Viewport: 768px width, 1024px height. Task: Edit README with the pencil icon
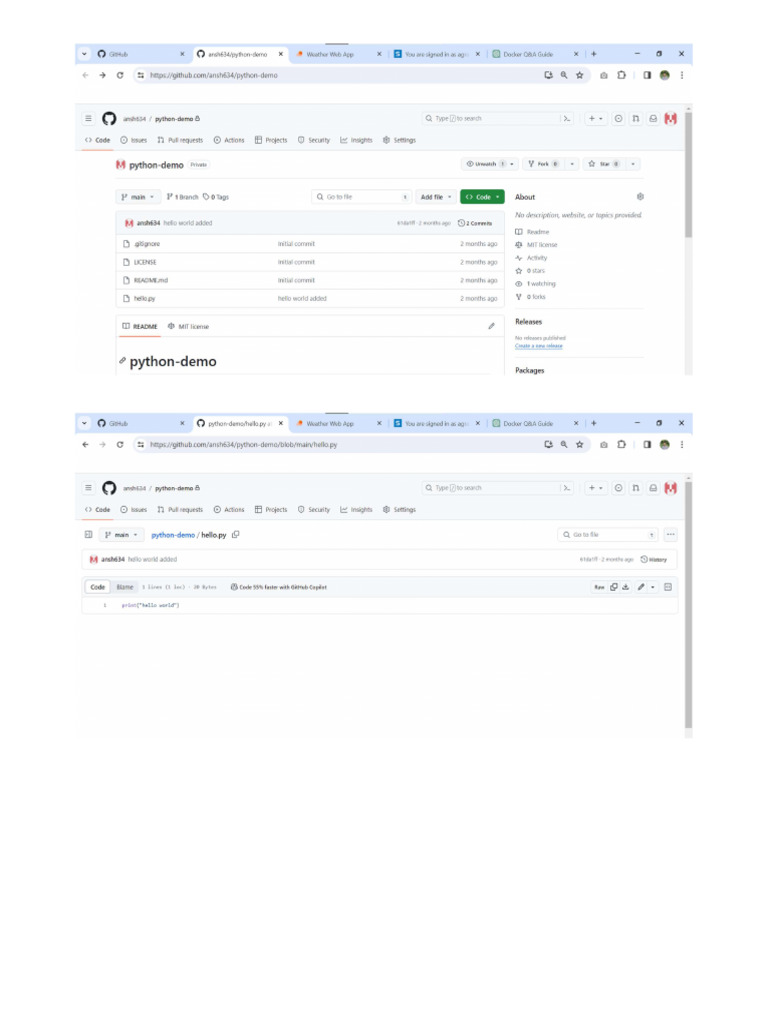tap(492, 326)
